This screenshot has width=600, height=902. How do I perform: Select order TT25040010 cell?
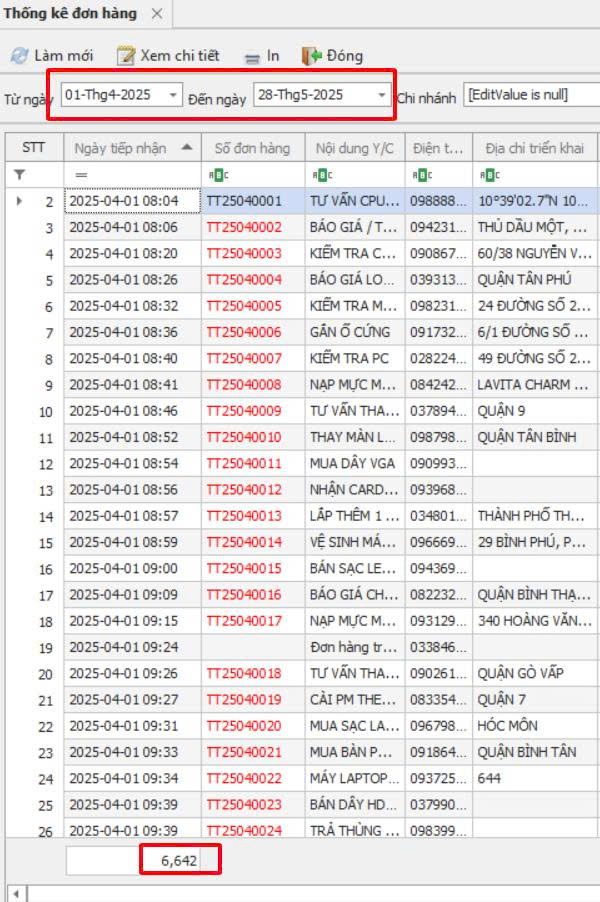[244, 437]
